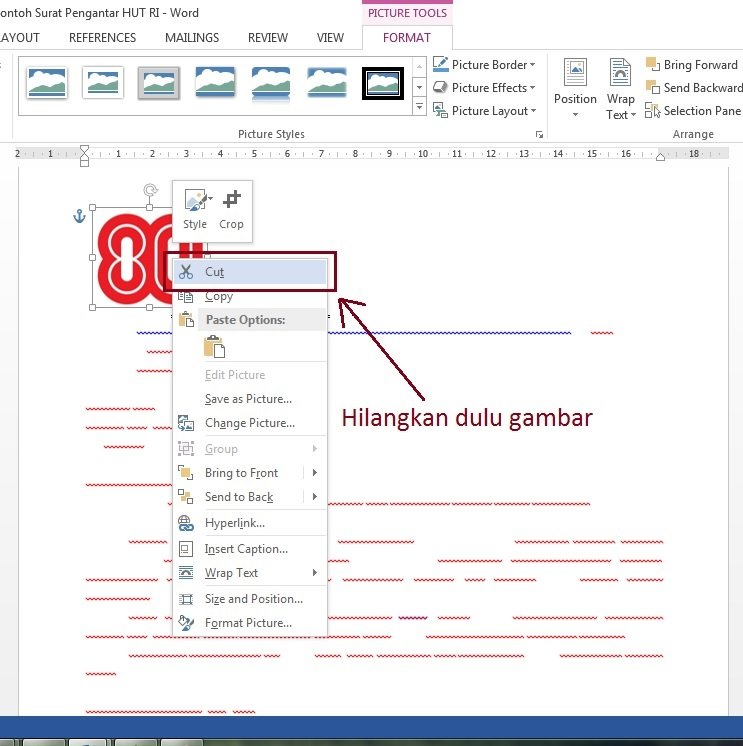
Task: Open Picture Styles dialog launcher
Action: click(540, 134)
